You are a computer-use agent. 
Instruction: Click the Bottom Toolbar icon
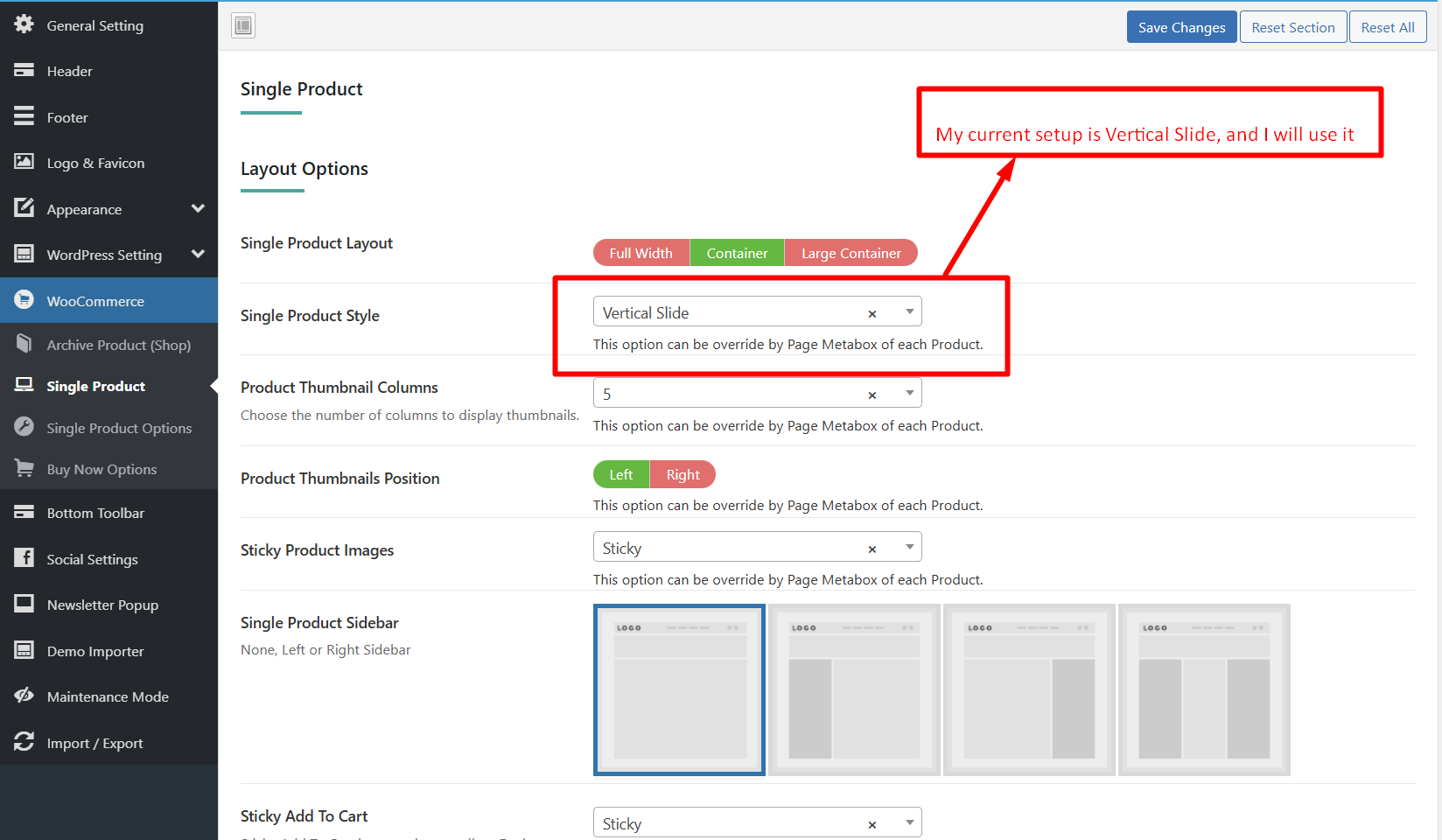[x=24, y=512]
